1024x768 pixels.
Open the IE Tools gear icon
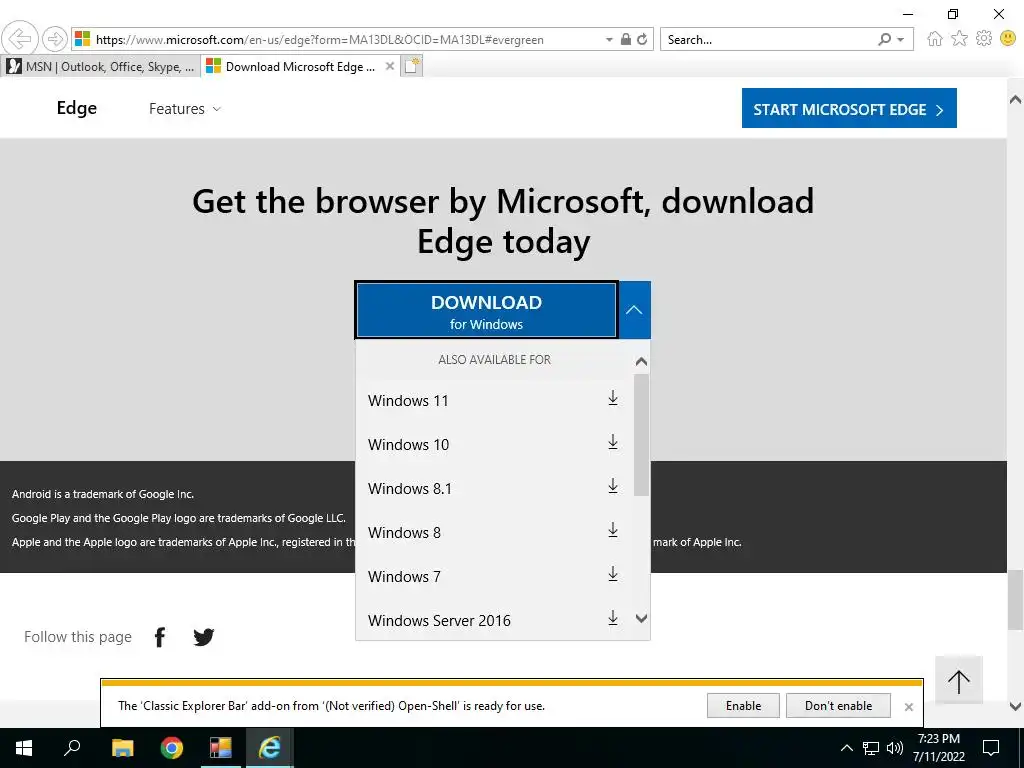984,39
